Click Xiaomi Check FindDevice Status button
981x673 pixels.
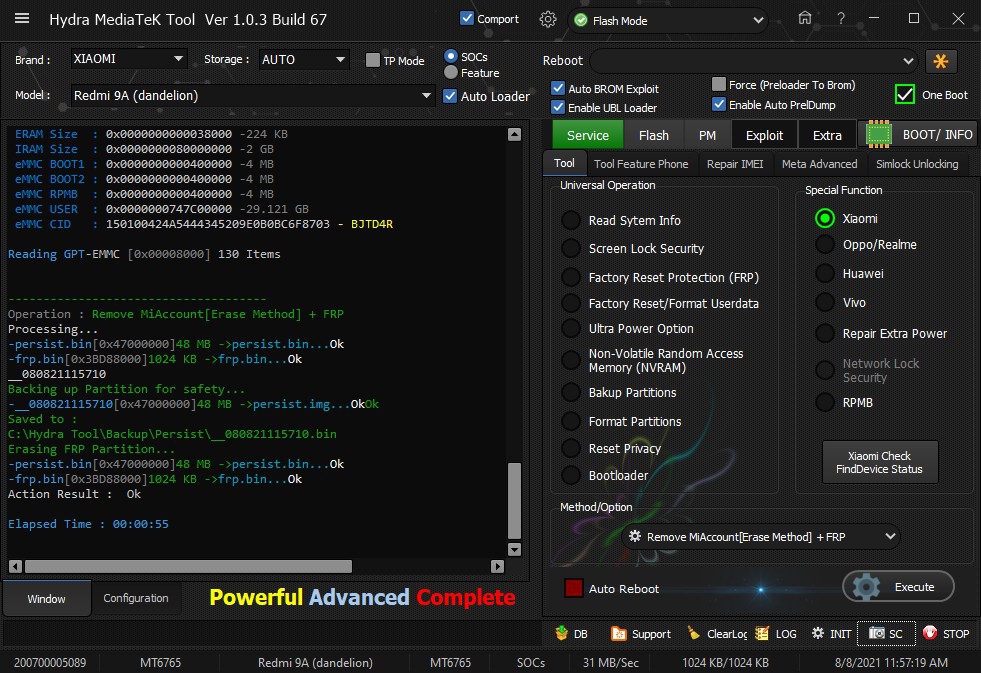(880, 462)
